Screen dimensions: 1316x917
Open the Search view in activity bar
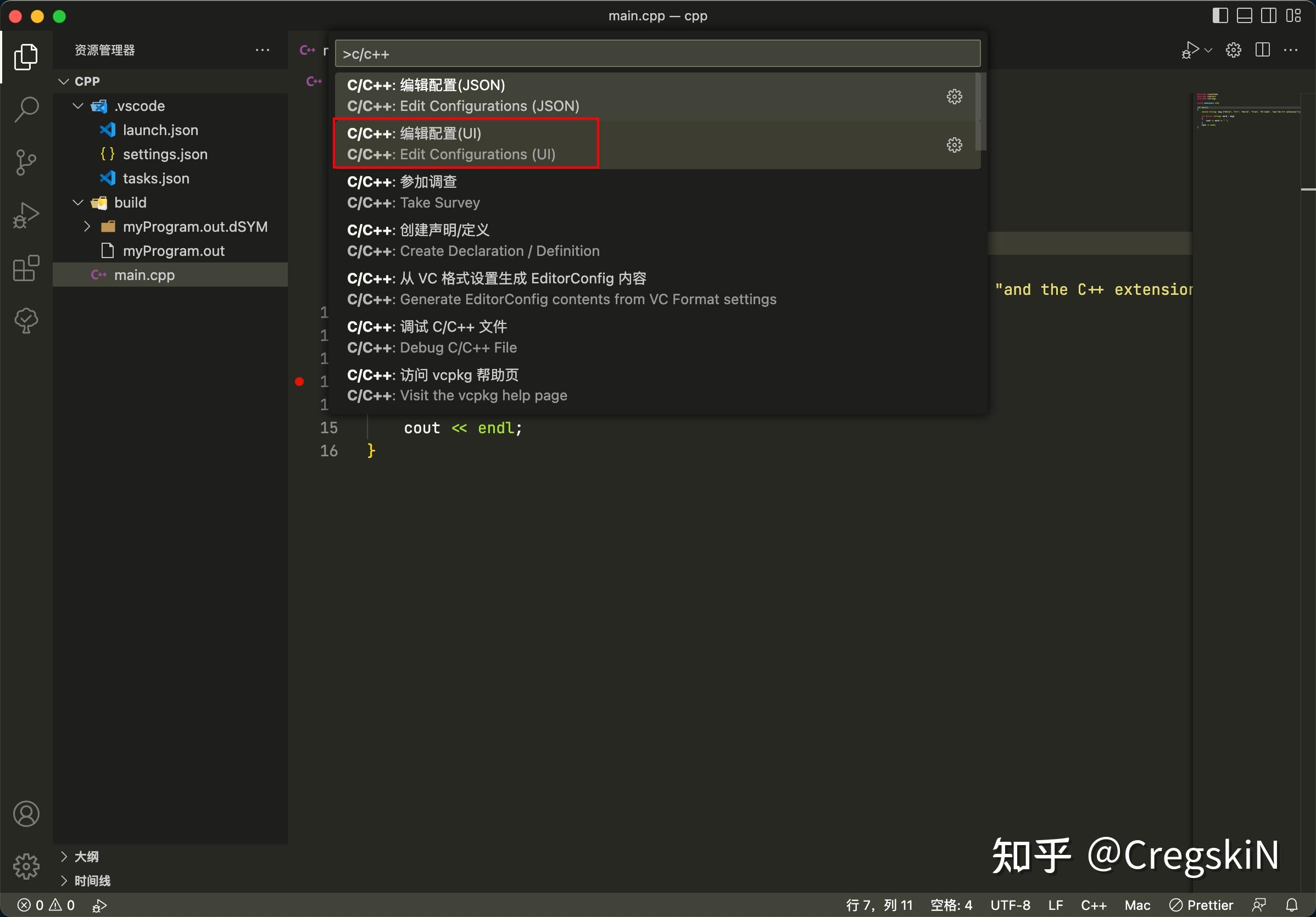pos(26,108)
